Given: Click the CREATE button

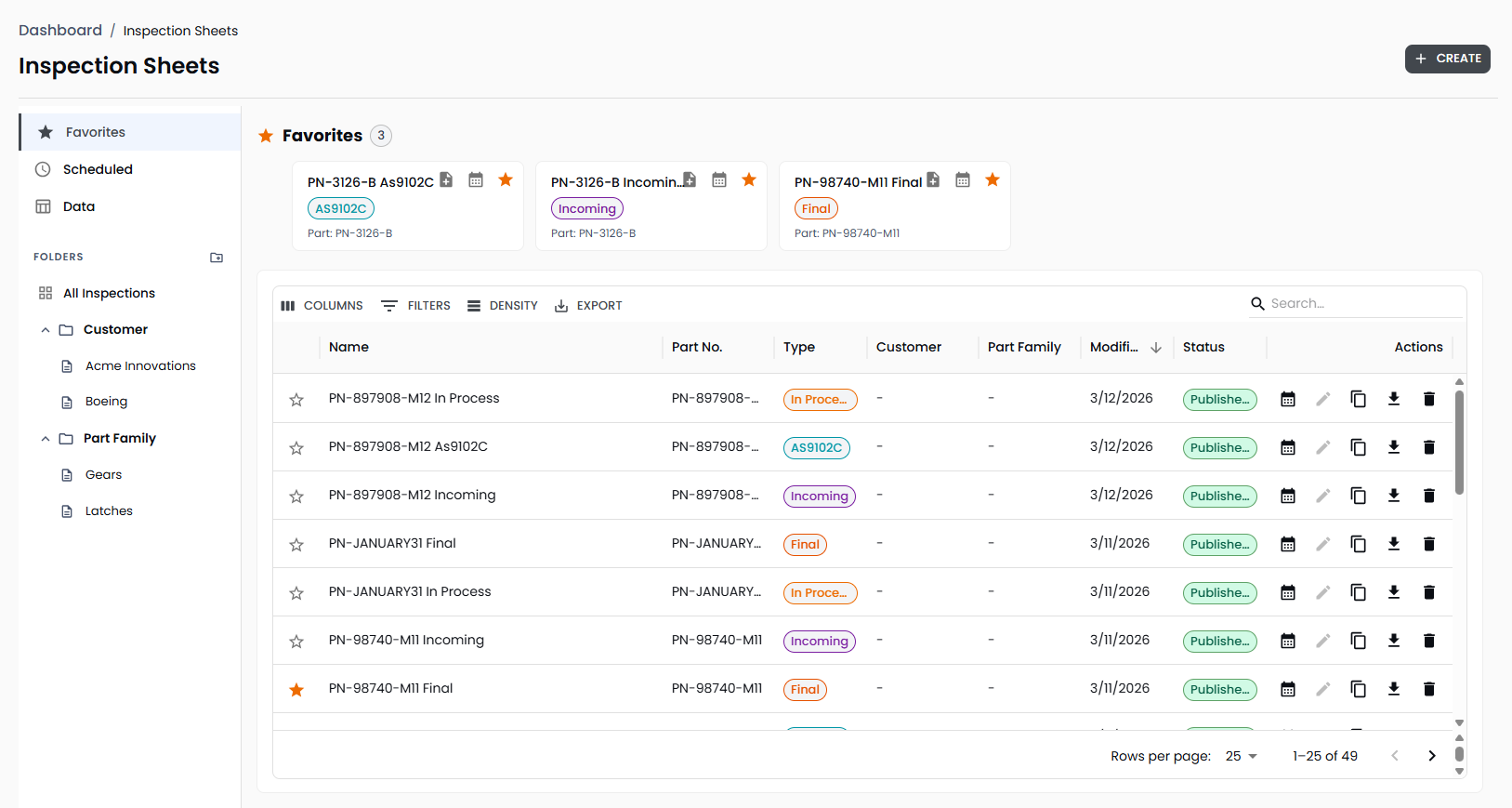Looking at the screenshot, I should pos(1447,59).
